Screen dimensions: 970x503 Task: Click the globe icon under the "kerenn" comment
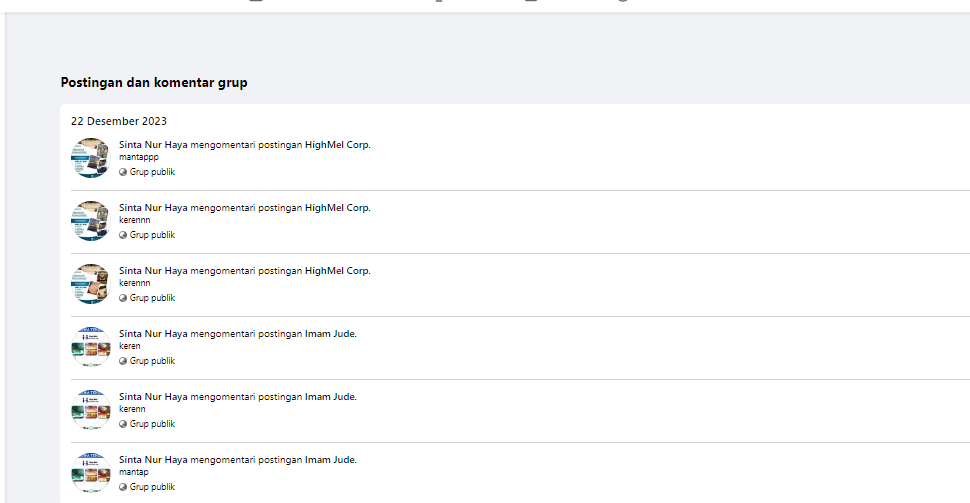click(123, 424)
